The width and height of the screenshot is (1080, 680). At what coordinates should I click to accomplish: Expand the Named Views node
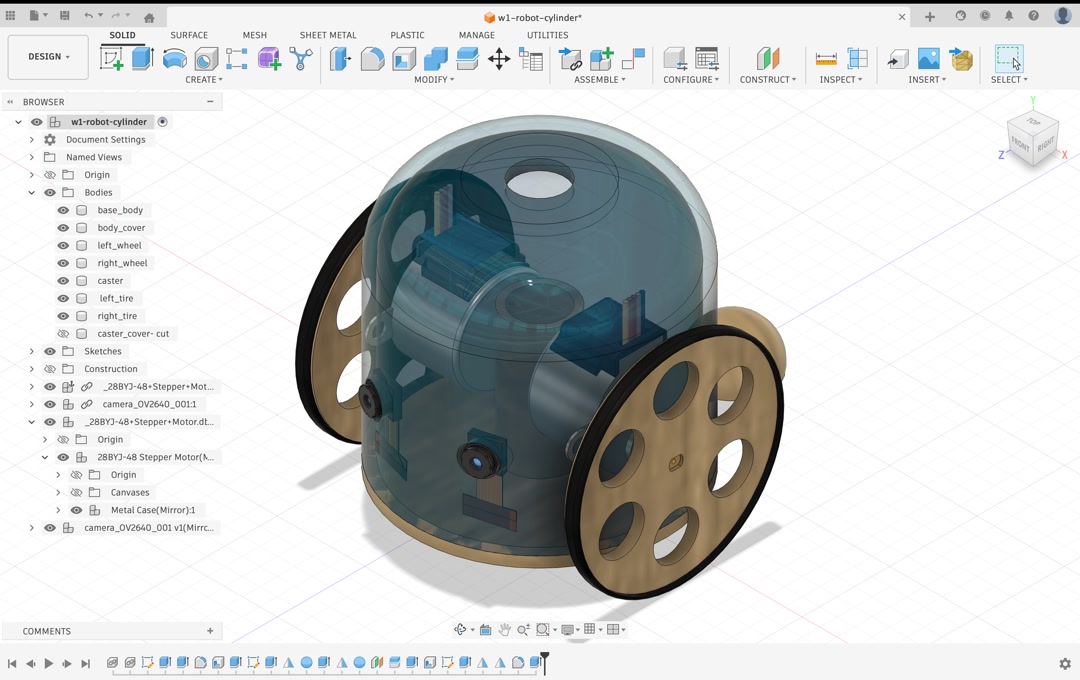32,157
